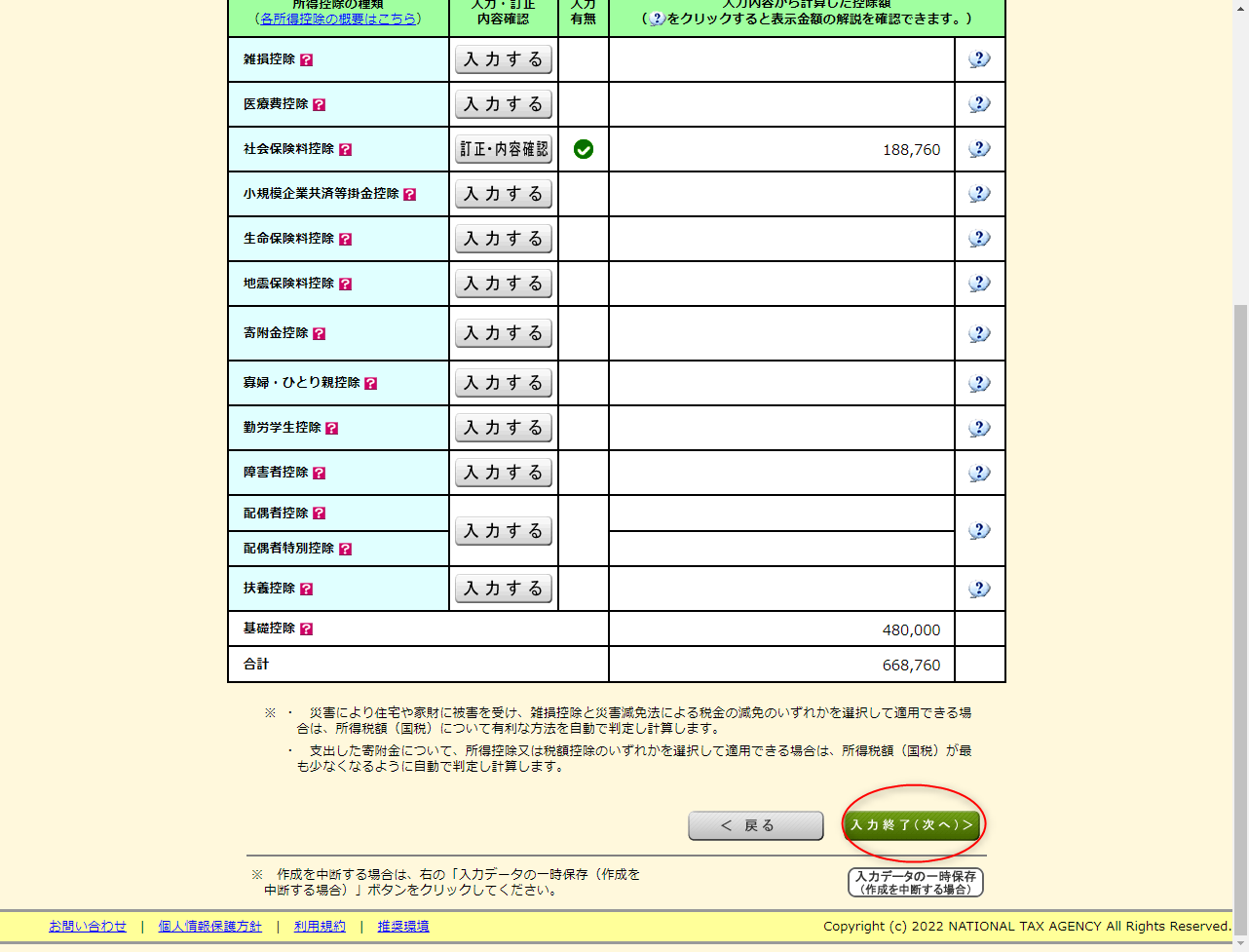Show amount explanation bubble for 地震保険料控除 row
This screenshot has height=952, width=1249.
[979, 284]
